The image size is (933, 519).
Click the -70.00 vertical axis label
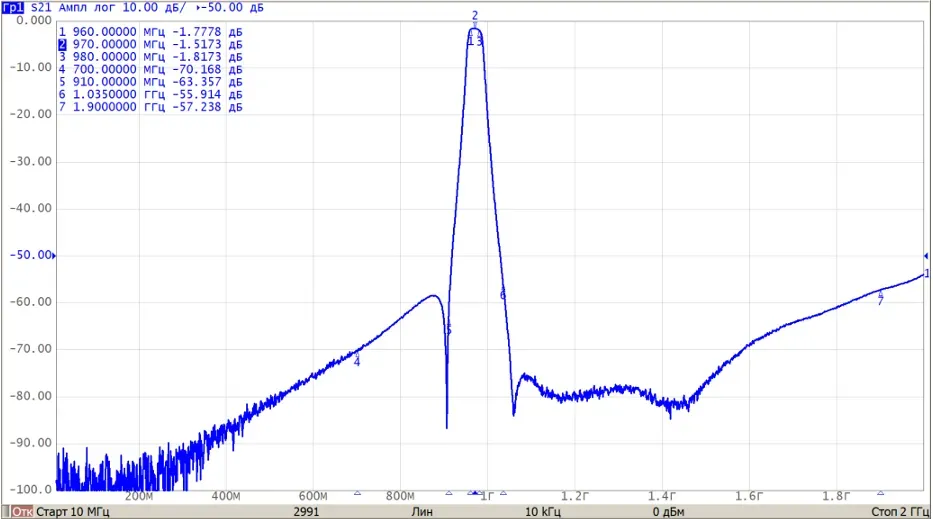point(31,349)
